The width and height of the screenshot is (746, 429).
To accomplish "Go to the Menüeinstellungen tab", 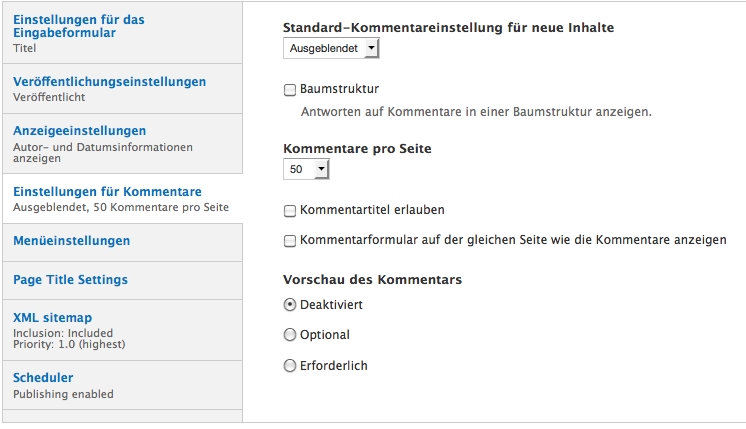I will tap(72, 241).
